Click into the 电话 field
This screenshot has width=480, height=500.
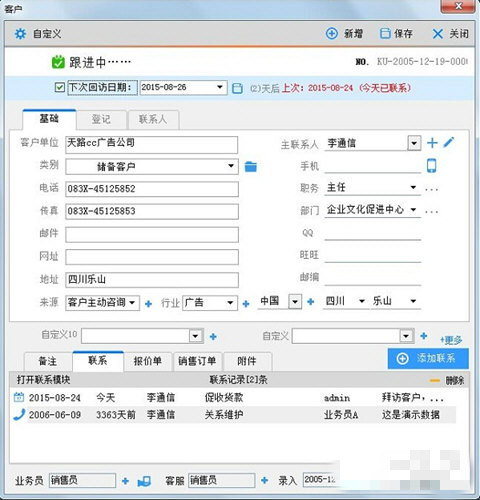coord(152,189)
